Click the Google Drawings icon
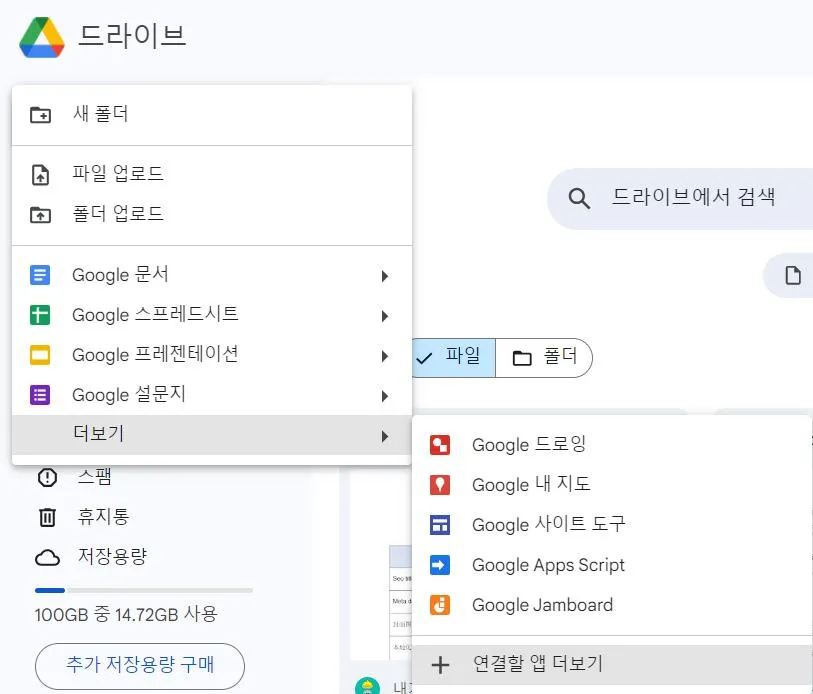This screenshot has width=813, height=694. [x=440, y=445]
